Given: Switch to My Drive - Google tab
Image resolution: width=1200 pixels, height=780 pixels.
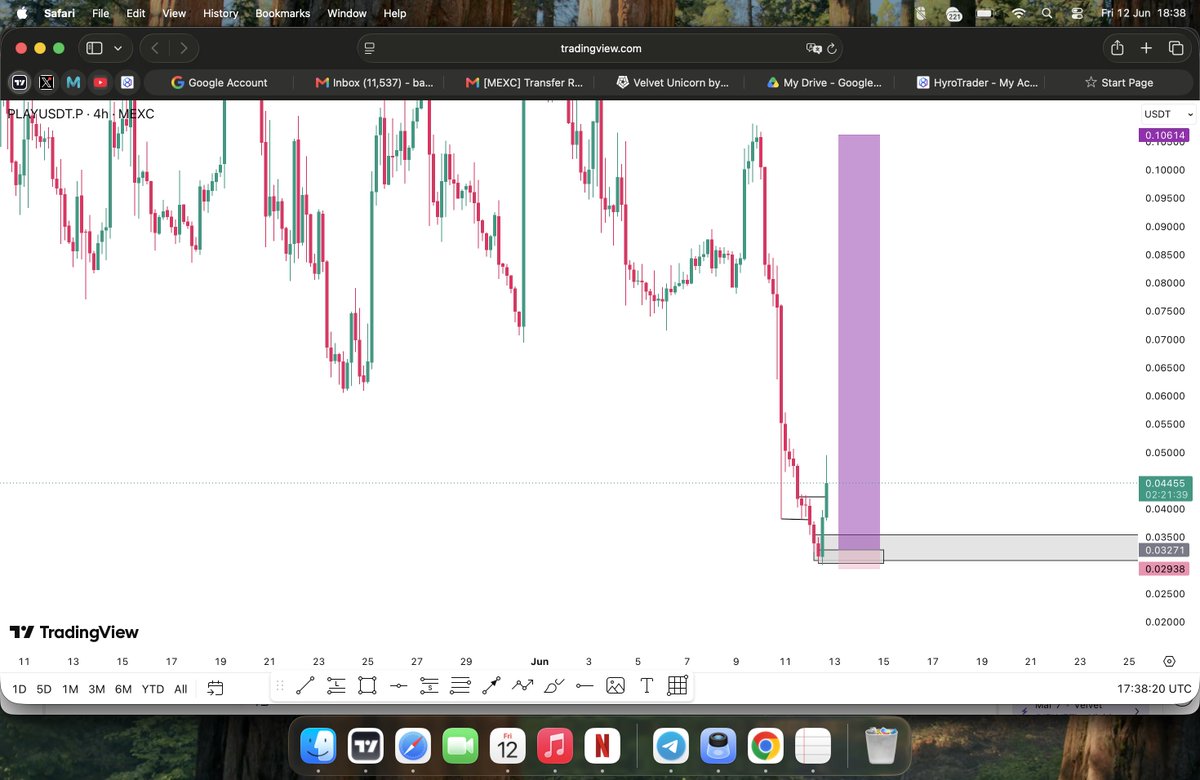Looking at the screenshot, I should 823,82.
